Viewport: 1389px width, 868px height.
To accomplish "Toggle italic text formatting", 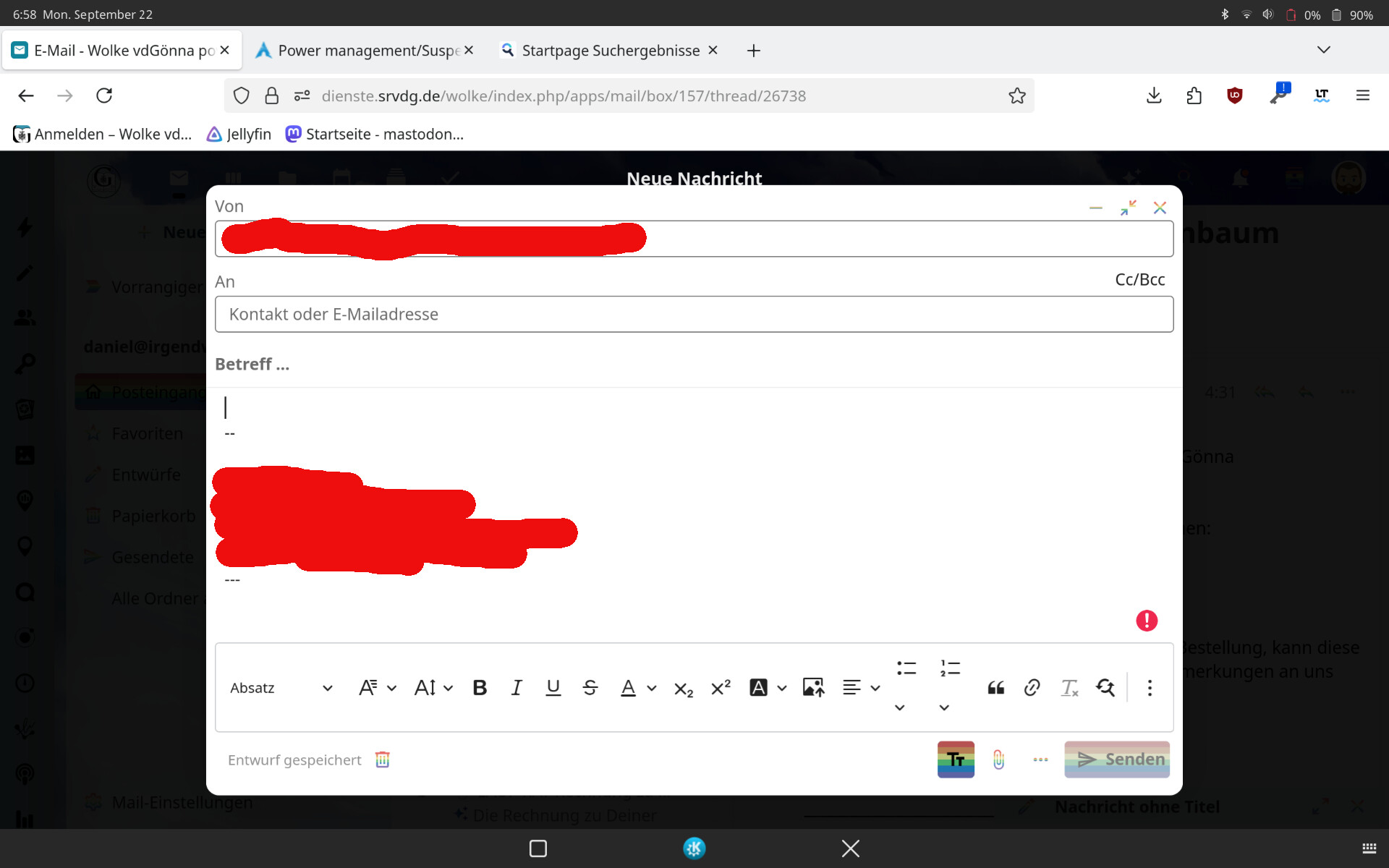I will coord(517,688).
